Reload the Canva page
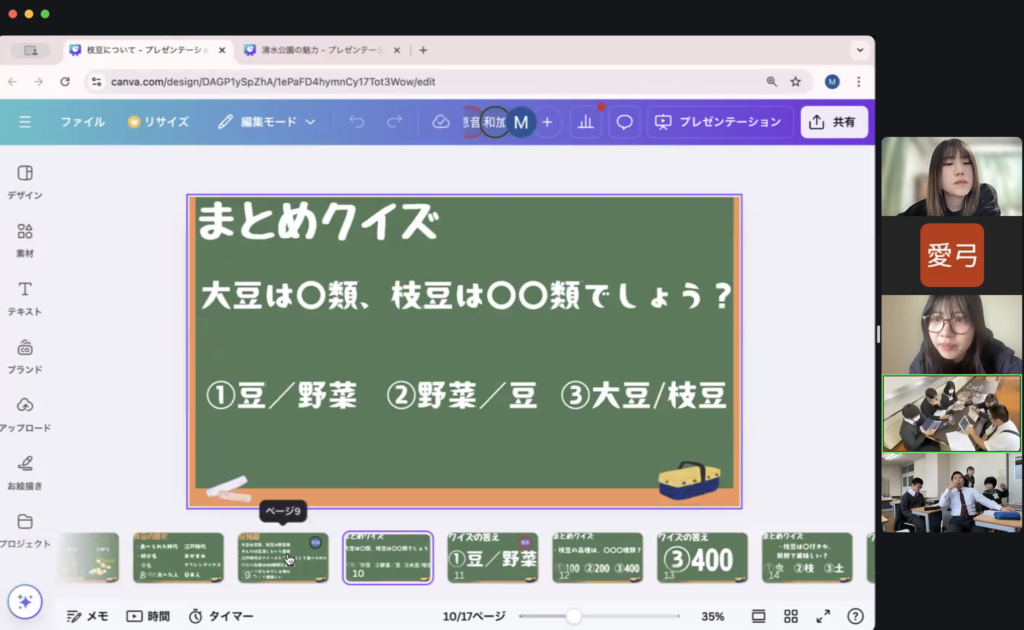 (x=65, y=82)
